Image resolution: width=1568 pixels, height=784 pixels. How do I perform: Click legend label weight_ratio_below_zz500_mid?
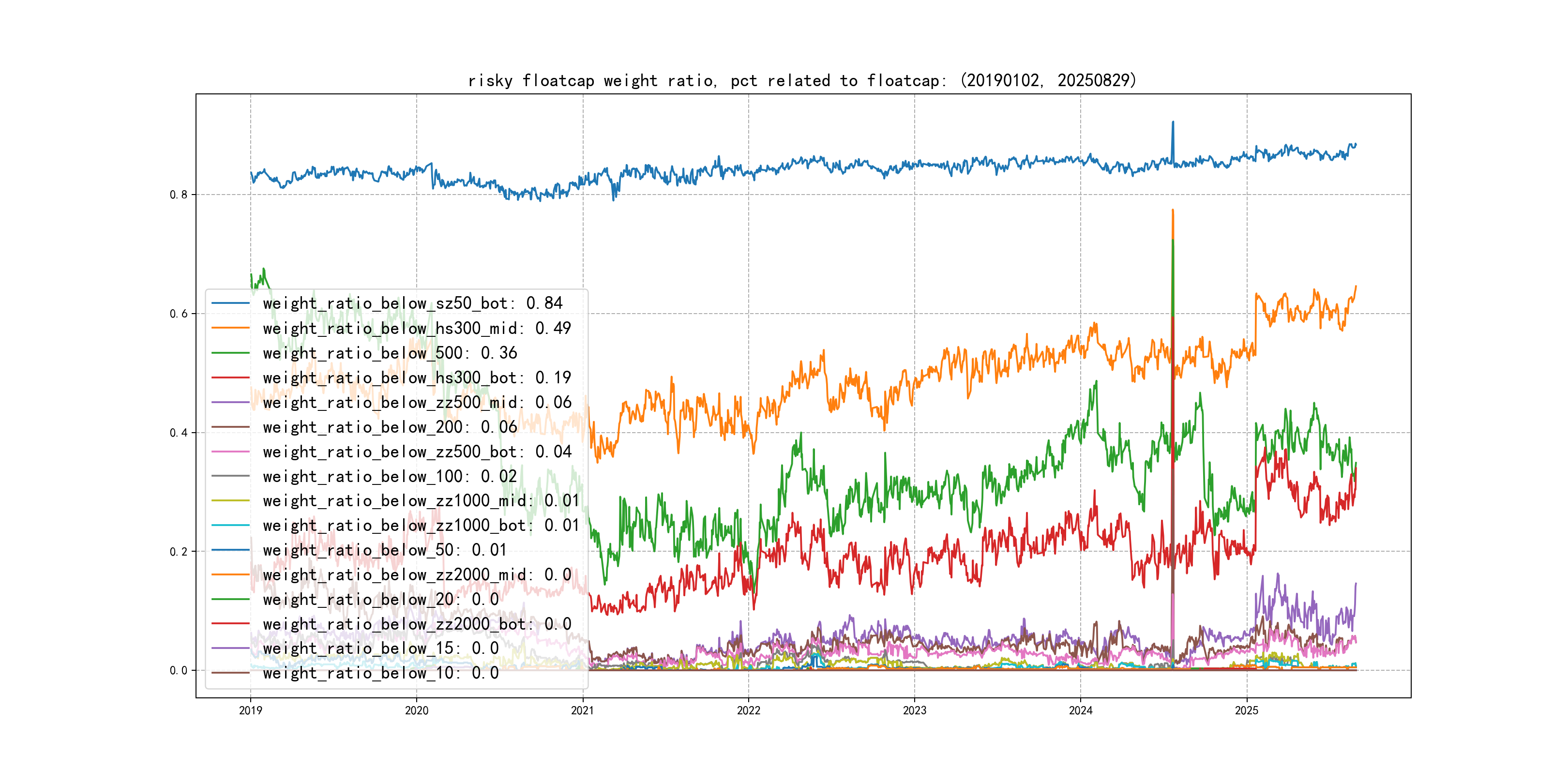416,402
